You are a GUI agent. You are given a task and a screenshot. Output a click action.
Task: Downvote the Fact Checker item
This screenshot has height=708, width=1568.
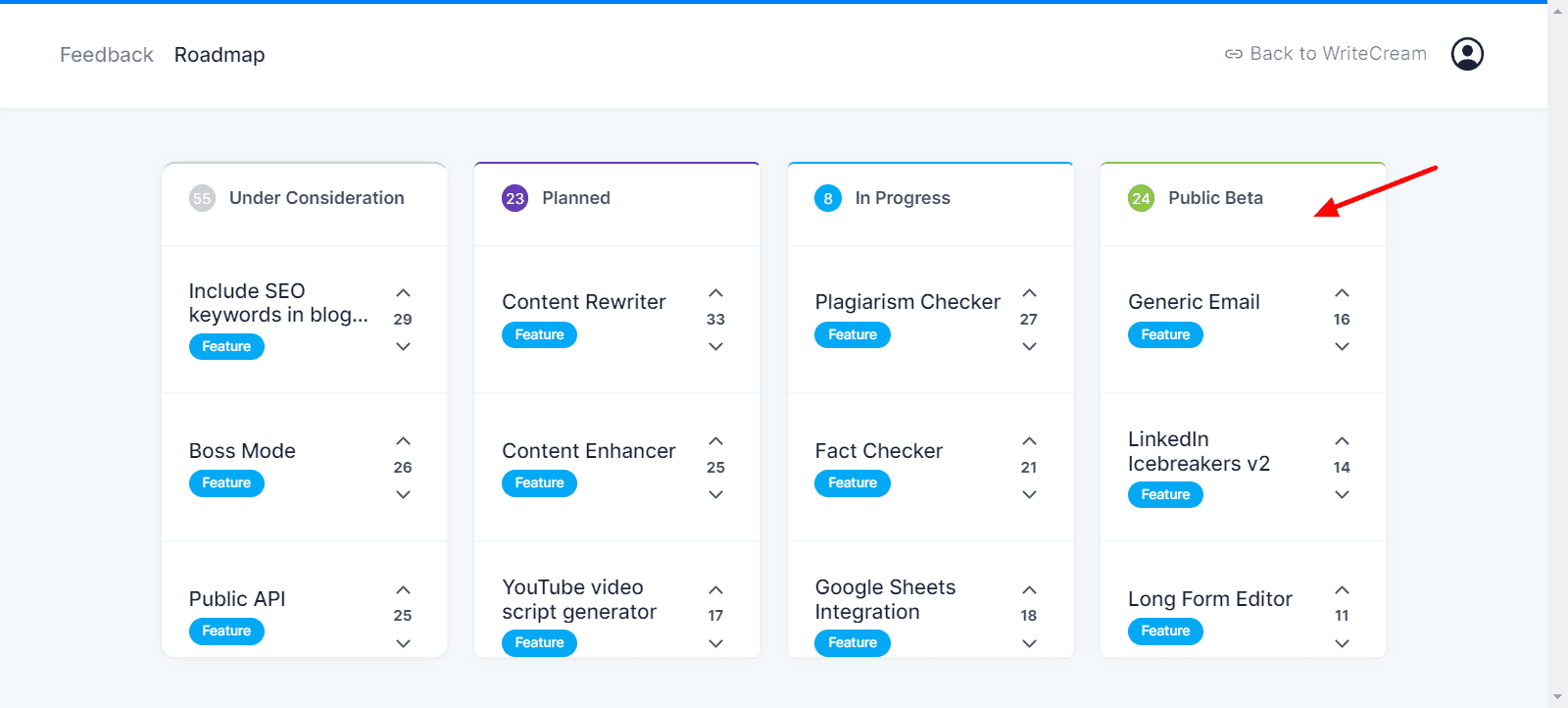[x=1029, y=494]
